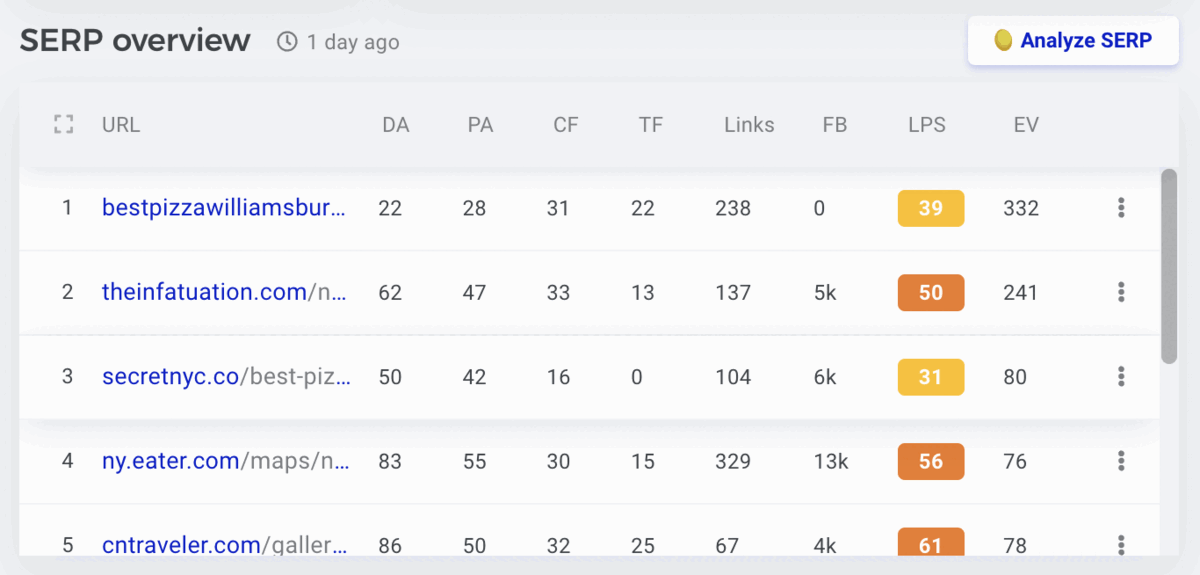The image size is (1200, 575).
Task: Click the orange LPS 50 badge
Action: [931, 292]
